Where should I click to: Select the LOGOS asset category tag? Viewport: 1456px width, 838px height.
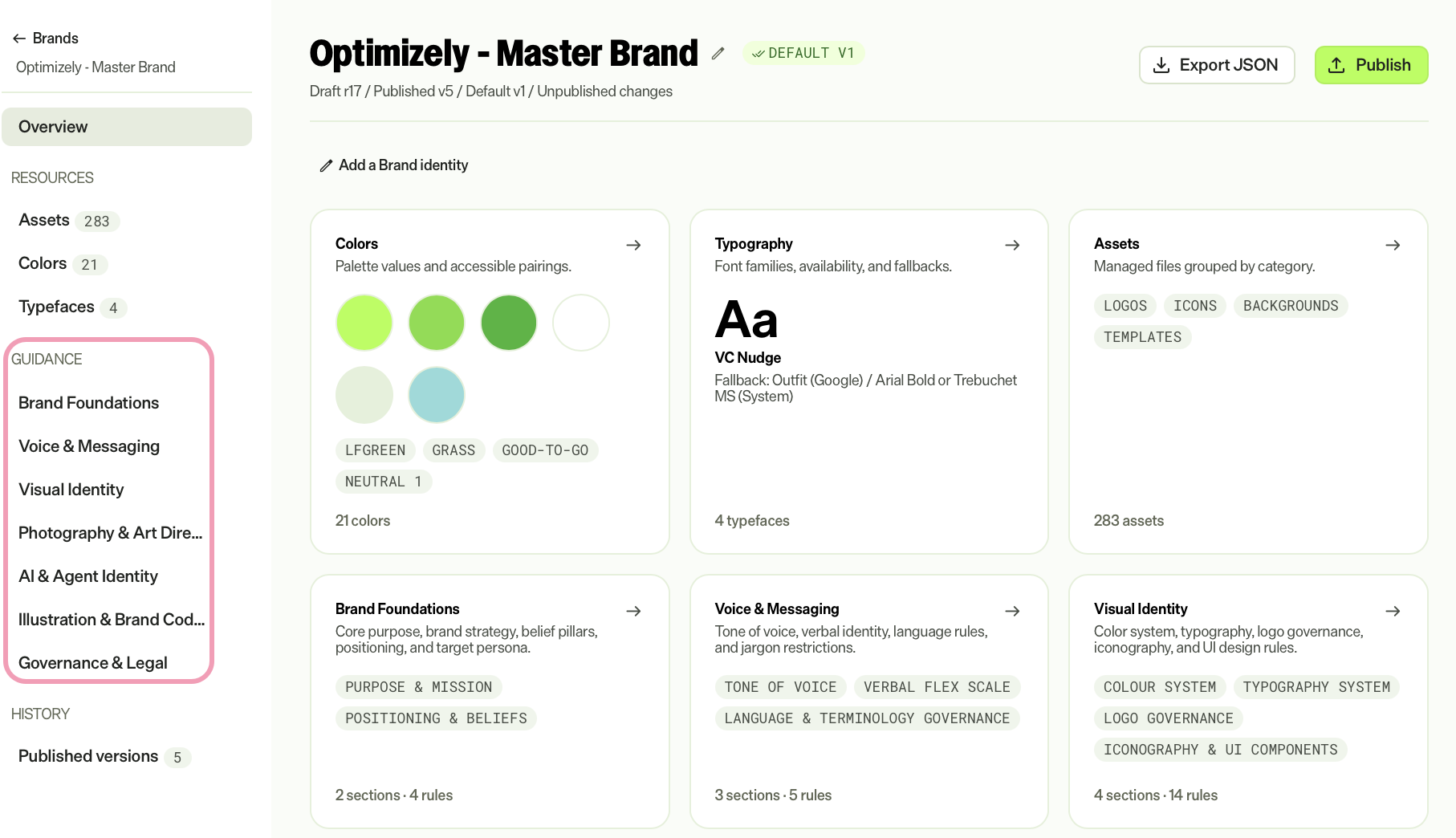click(x=1125, y=306)
